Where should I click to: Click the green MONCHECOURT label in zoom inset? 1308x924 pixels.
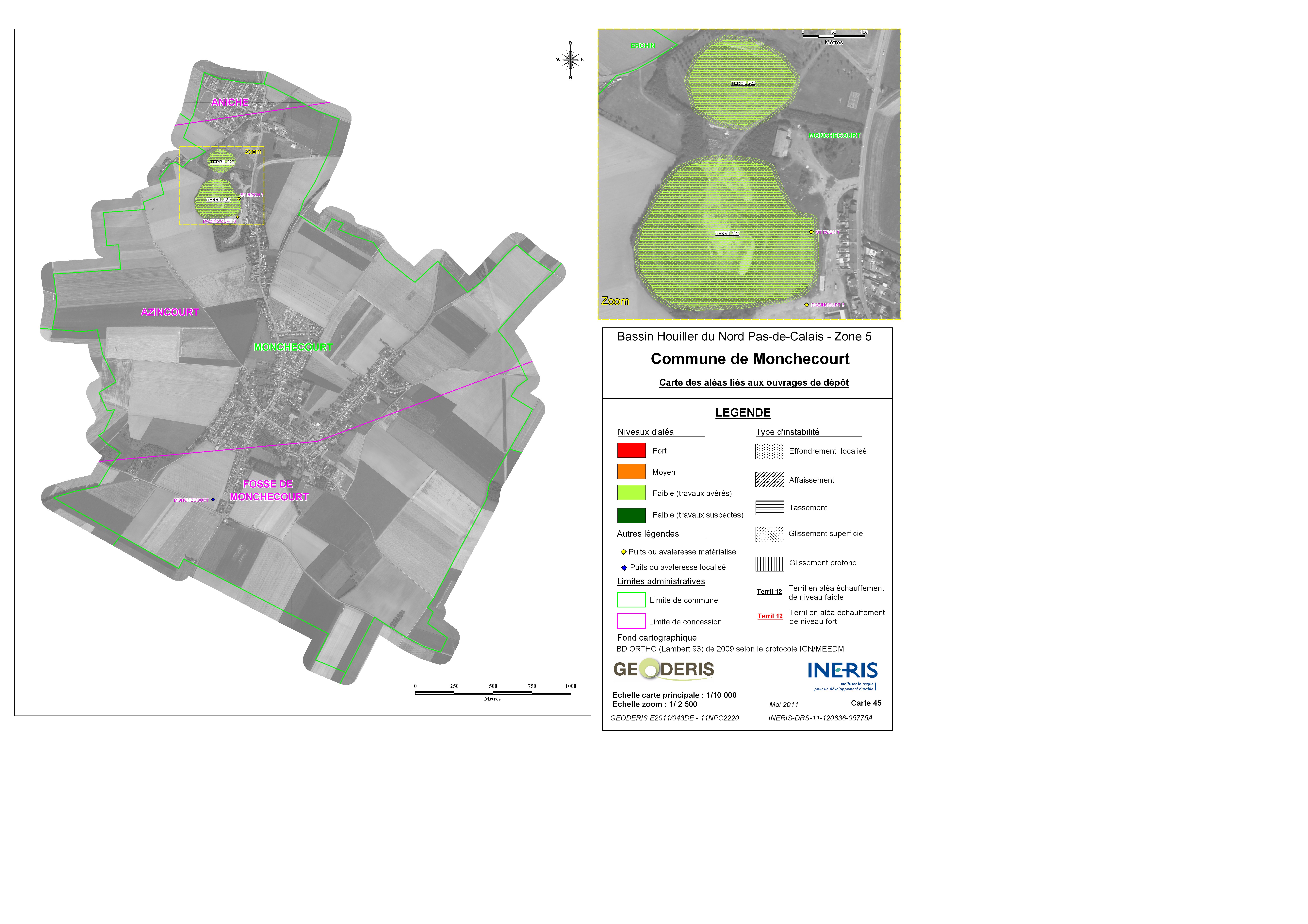tap(835, 136)
